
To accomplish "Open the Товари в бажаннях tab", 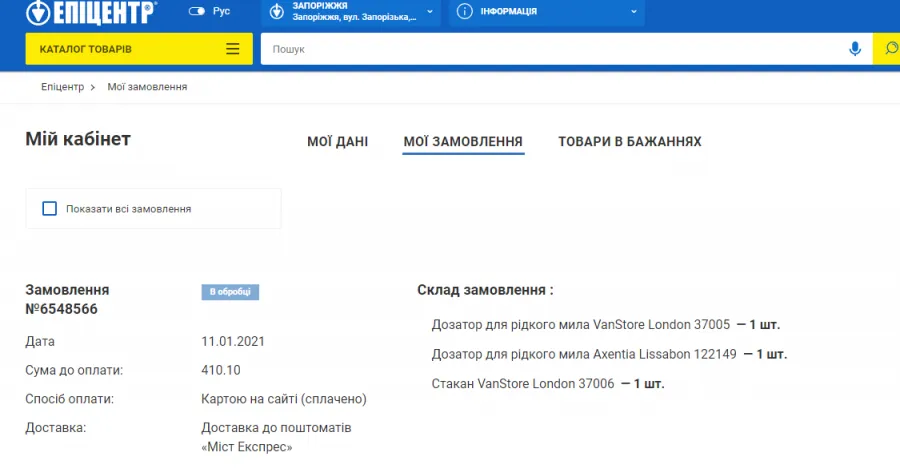I will tap(630, 141).
